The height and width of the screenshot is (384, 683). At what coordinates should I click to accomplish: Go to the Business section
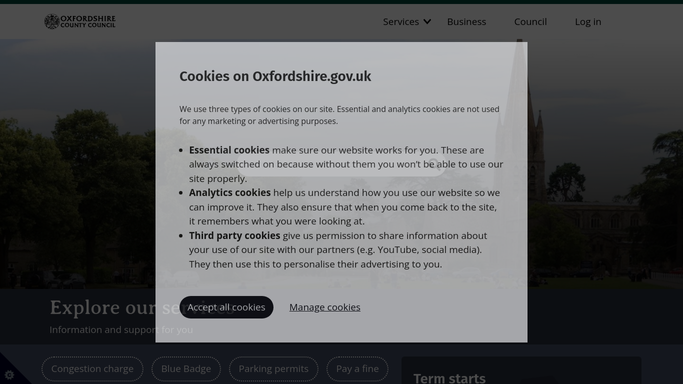[467, 22]
